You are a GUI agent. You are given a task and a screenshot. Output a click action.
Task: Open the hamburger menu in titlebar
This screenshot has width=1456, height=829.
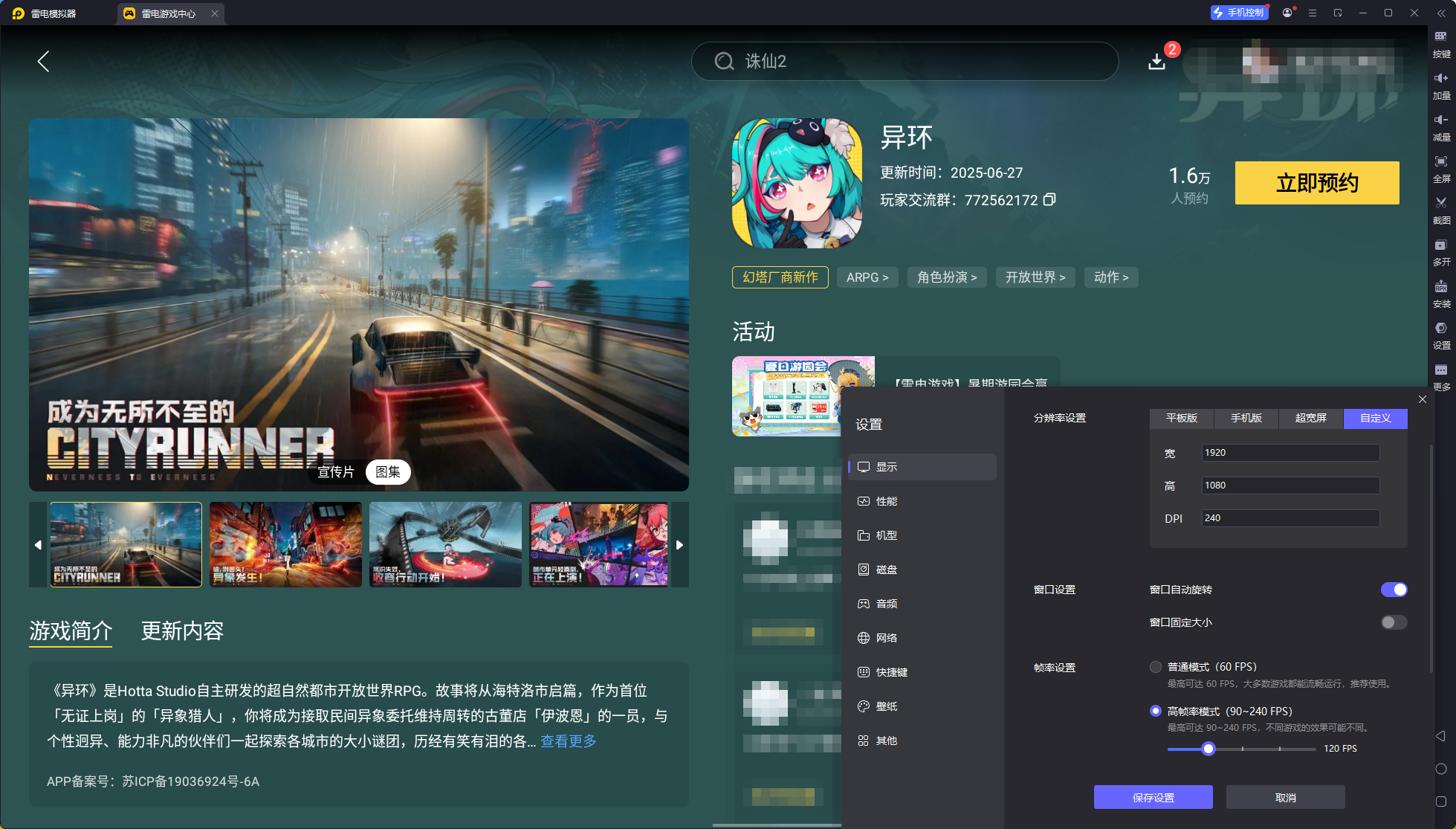pyautogui.click(x=1313, y=13)
